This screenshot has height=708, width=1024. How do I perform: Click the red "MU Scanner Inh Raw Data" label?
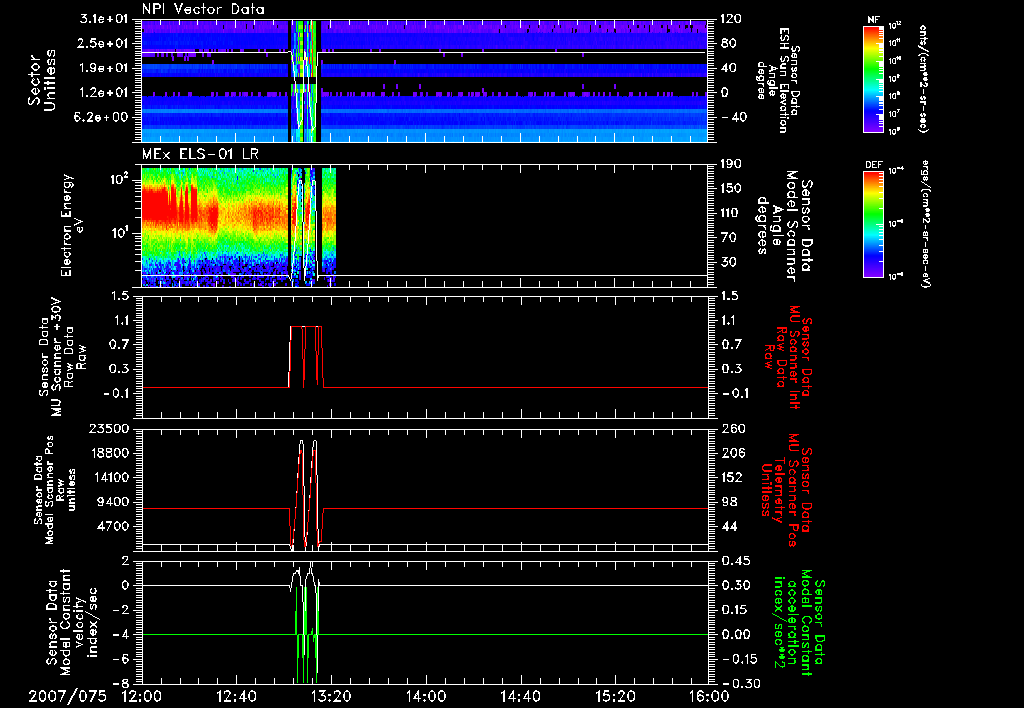click(788, 357)
